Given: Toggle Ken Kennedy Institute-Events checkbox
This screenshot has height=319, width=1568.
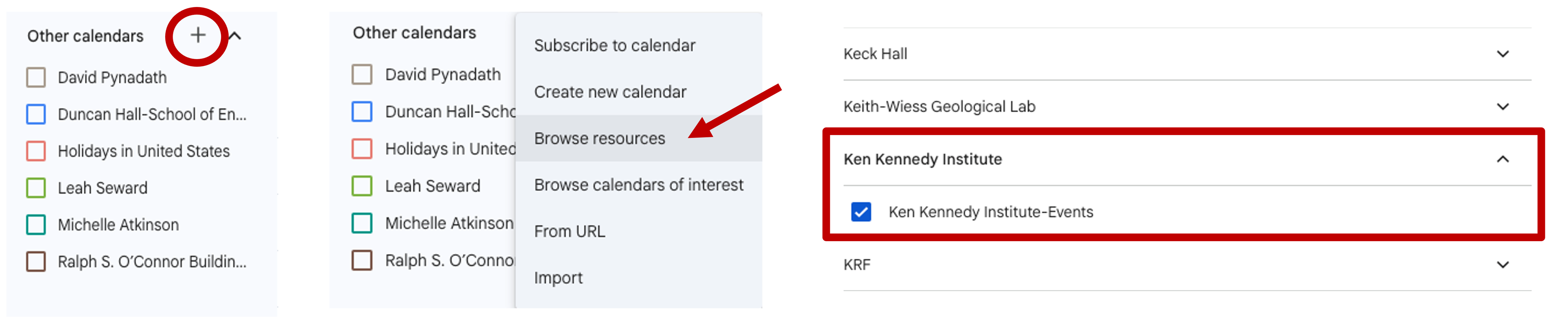Looking at the screenshot, I should 860,212.
